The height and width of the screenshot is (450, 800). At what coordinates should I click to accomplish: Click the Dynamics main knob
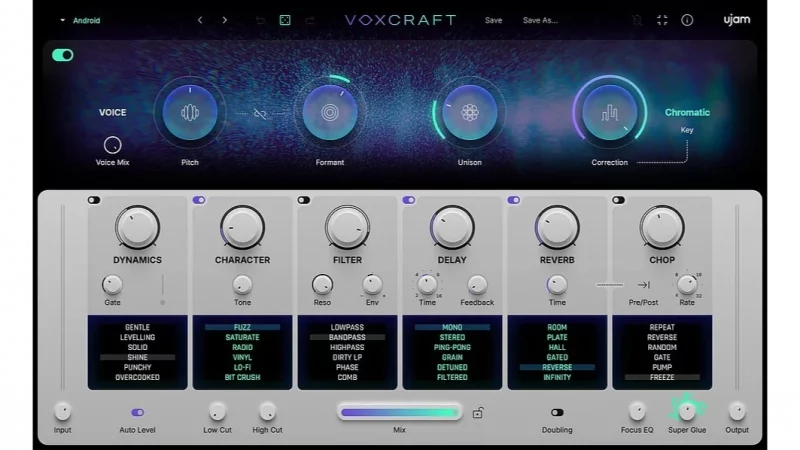pyautogui.click(x=137, y=228)
